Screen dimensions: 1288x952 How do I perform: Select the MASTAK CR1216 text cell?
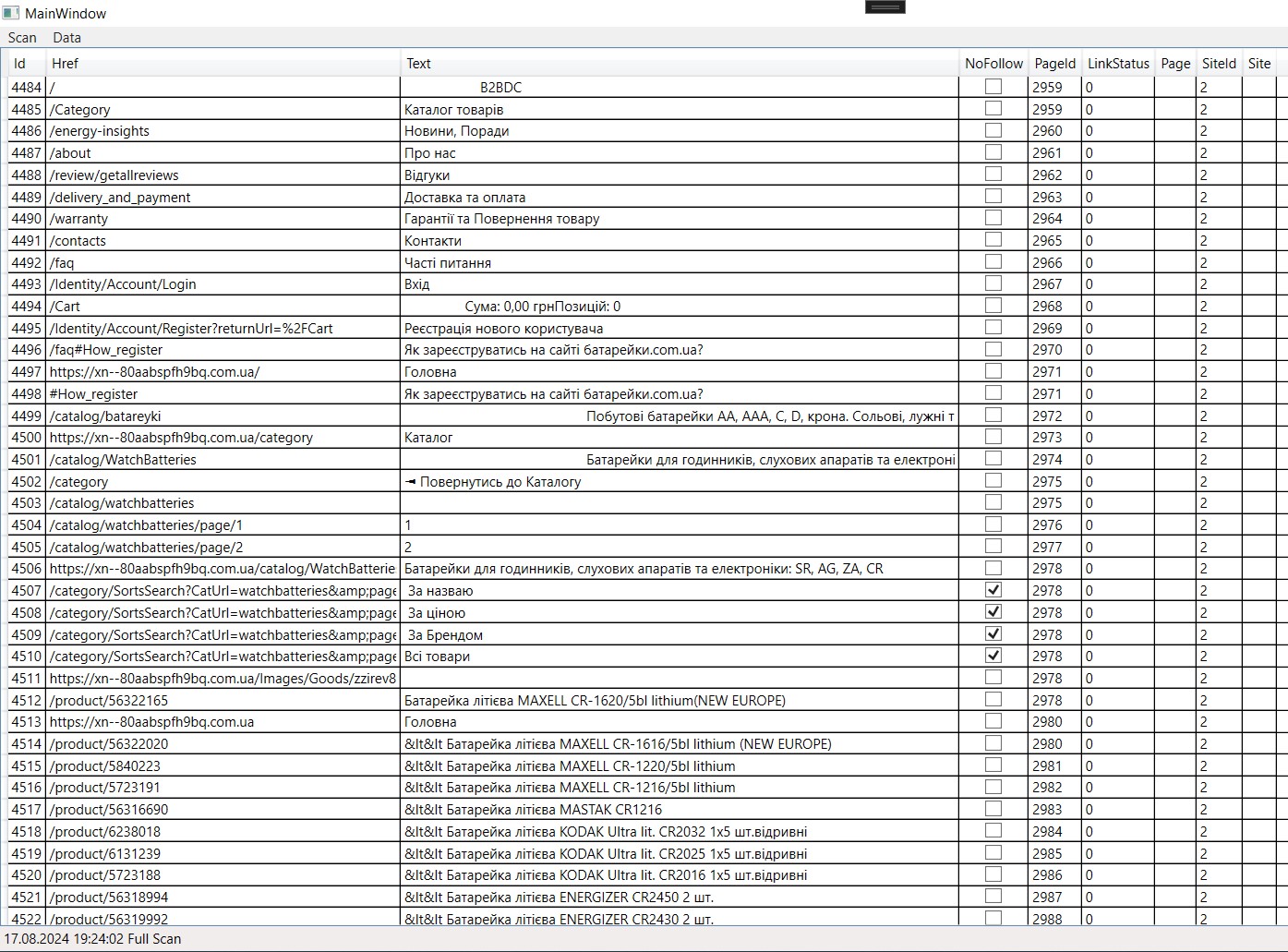[x=680, y=809]
